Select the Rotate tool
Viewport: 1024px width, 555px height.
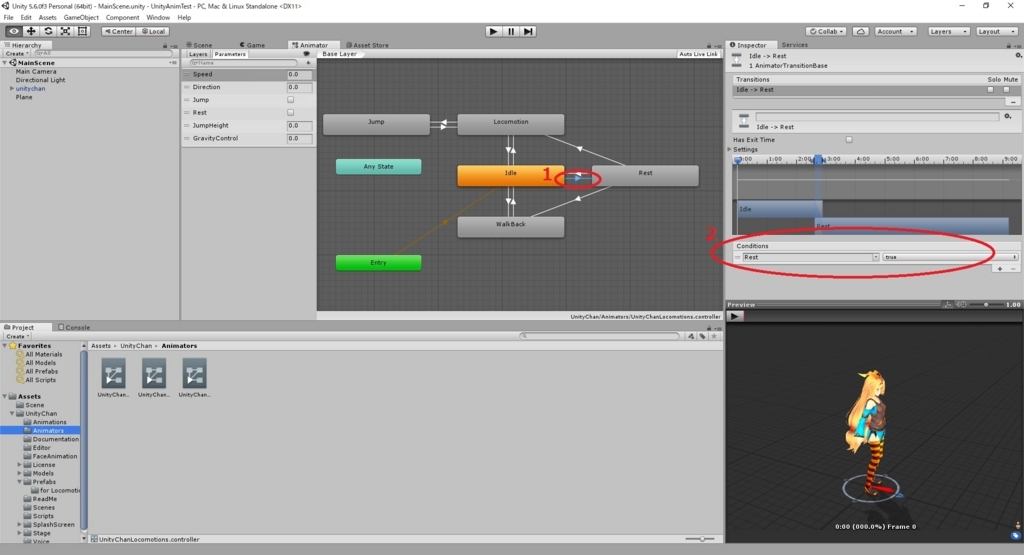pos(48,31)
